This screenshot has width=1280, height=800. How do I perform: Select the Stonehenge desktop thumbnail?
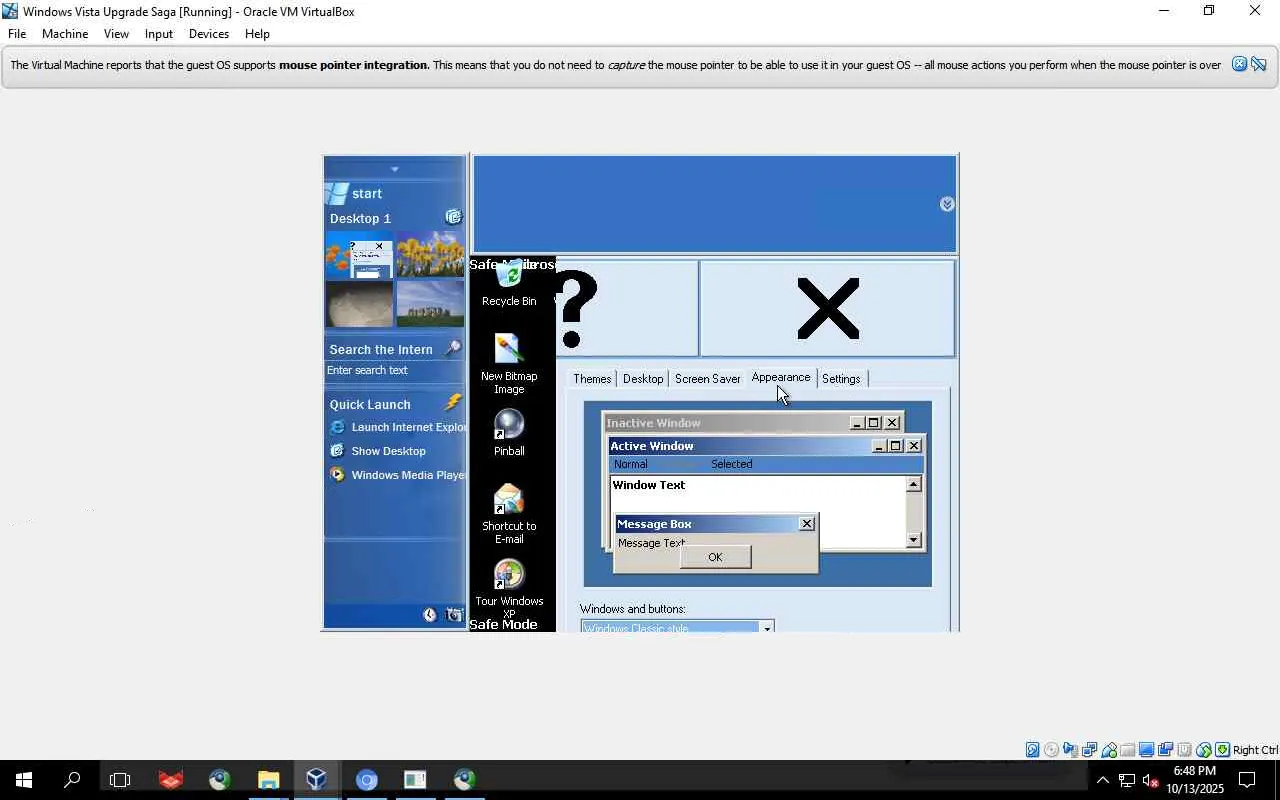[x=430, y=304]
